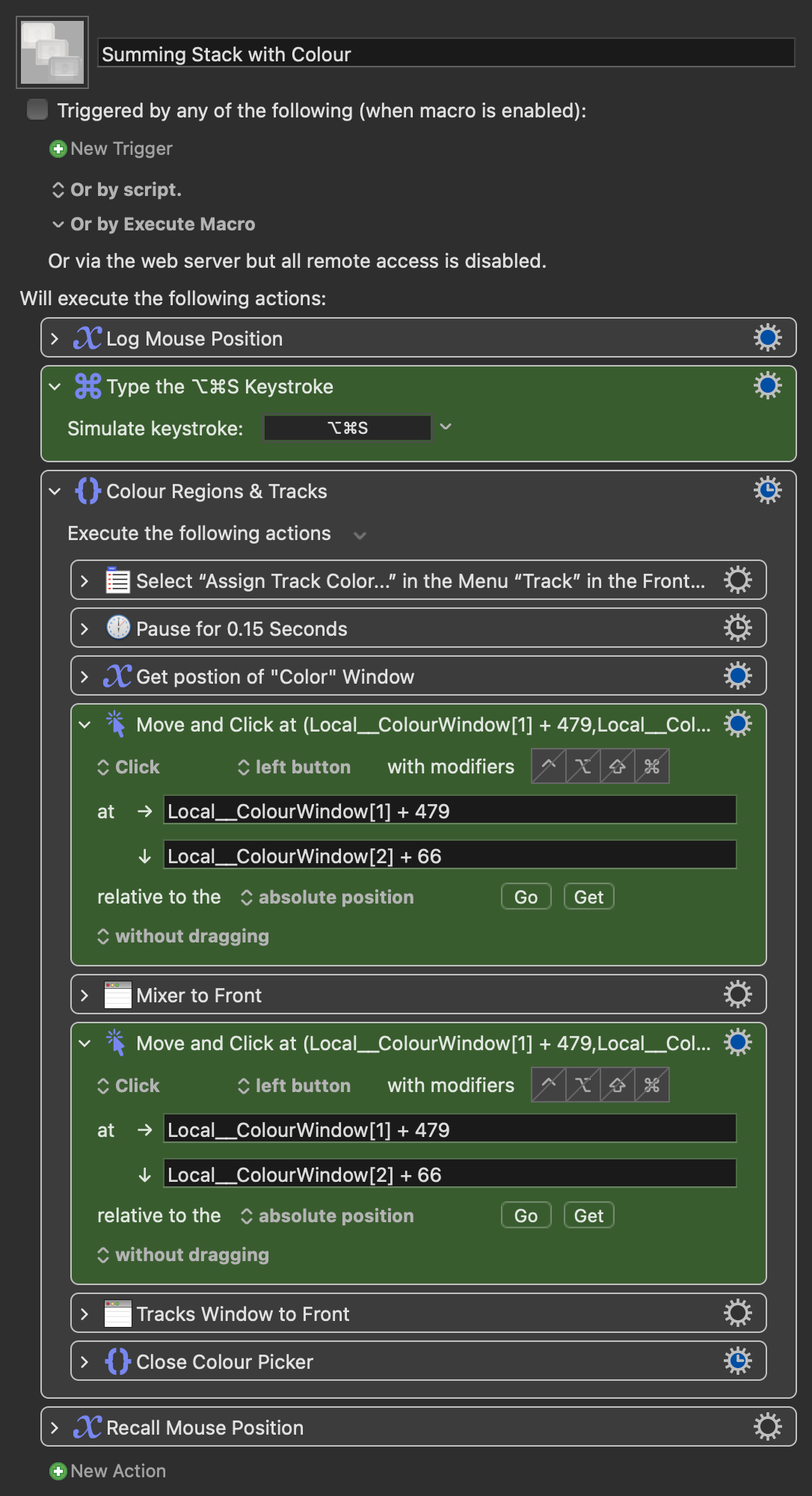Open the Execute the following actions dropdown

click(x=360, y=535)
